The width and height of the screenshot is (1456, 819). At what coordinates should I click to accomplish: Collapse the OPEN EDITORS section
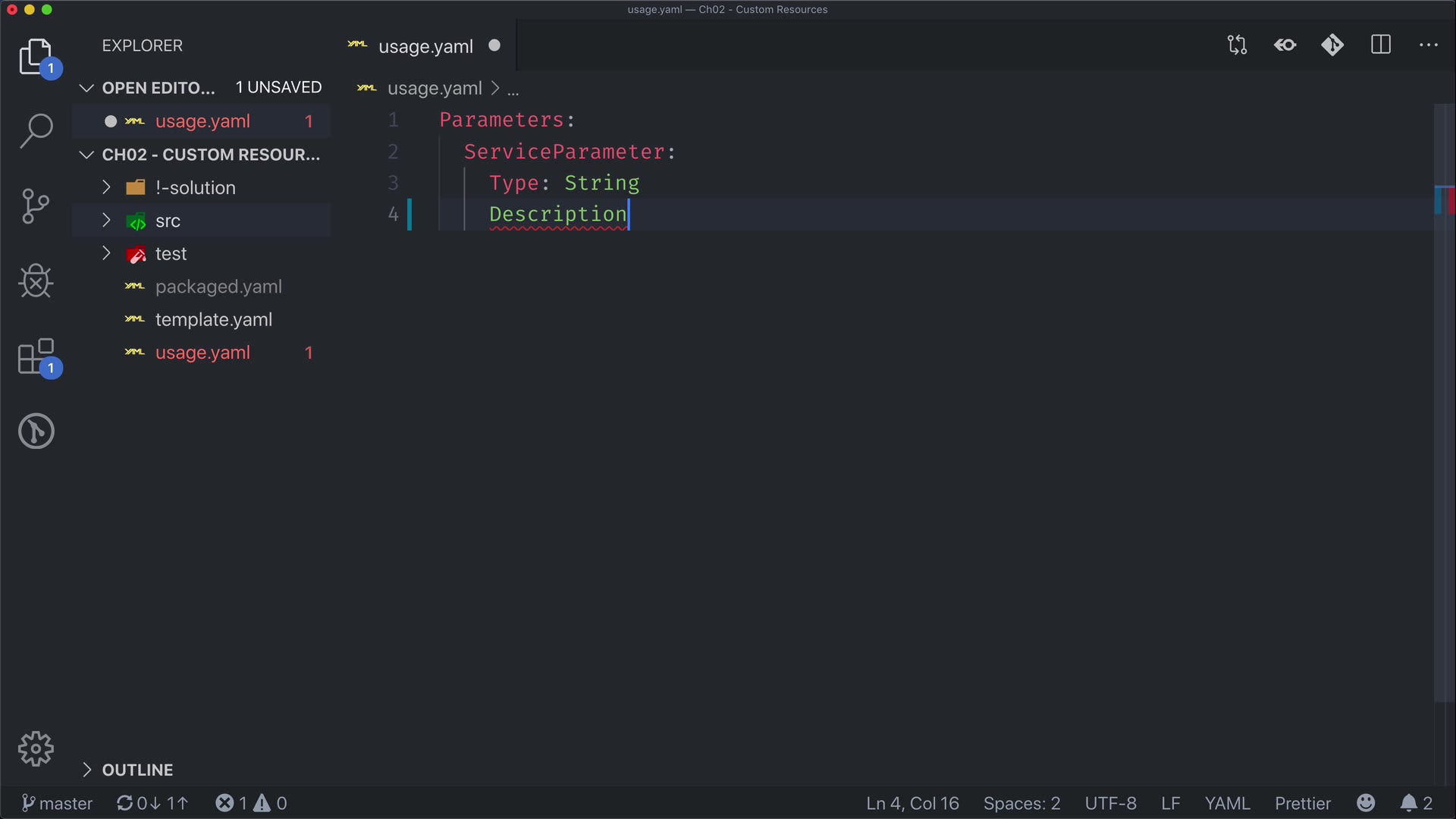click(158, 88)
